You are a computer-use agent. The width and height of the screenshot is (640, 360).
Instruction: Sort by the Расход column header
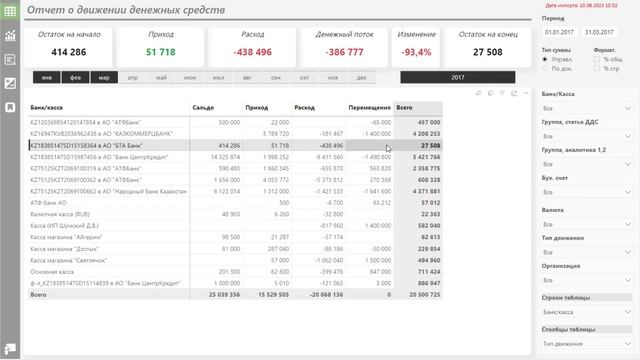pos(304,108)
